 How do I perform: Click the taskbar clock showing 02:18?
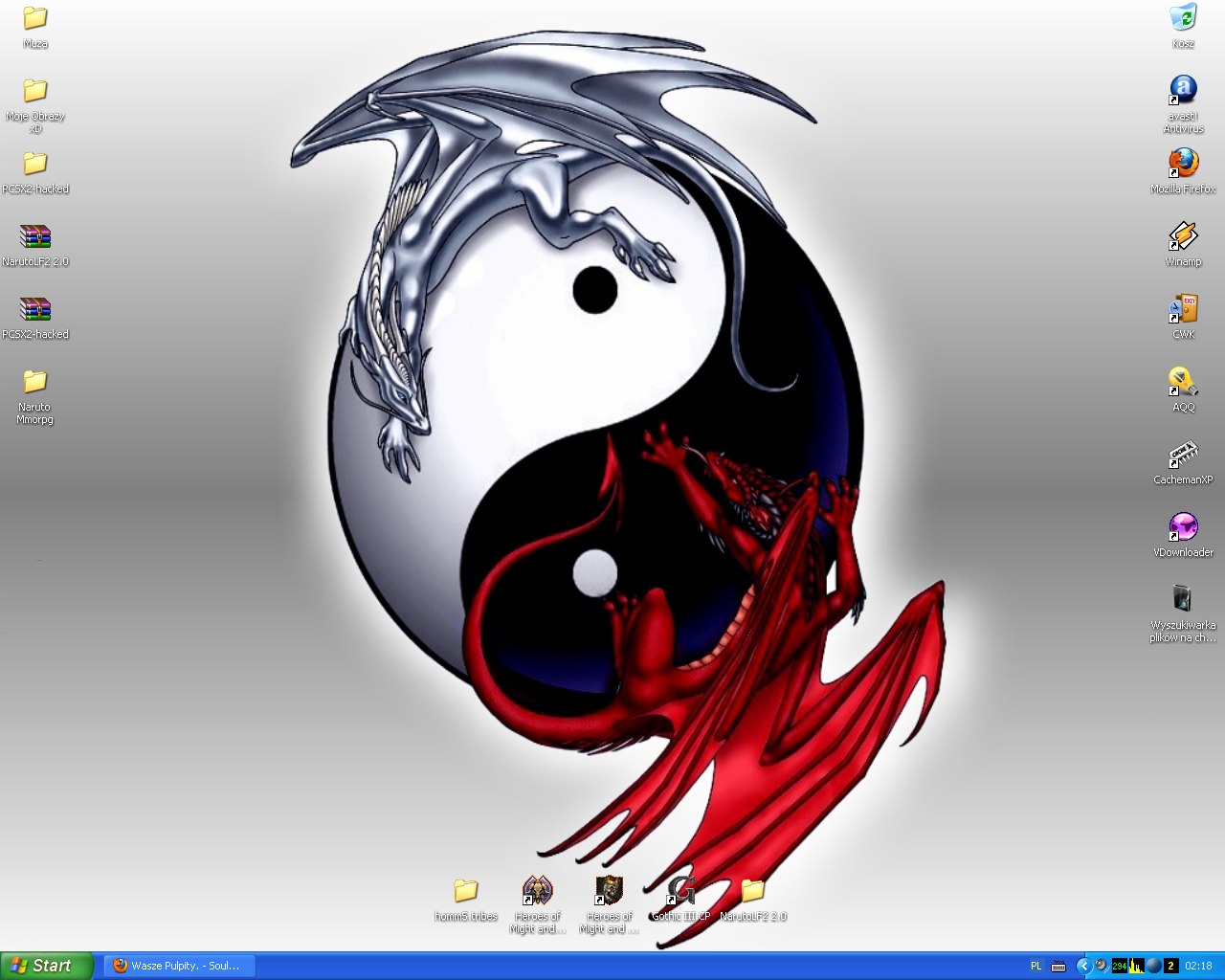[1198, 966]
